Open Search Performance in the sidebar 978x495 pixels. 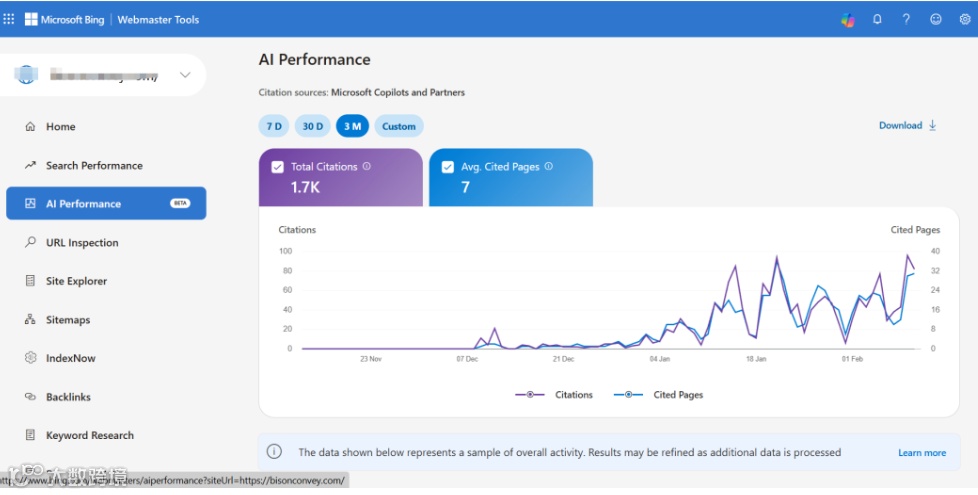(x=94, y=166)
